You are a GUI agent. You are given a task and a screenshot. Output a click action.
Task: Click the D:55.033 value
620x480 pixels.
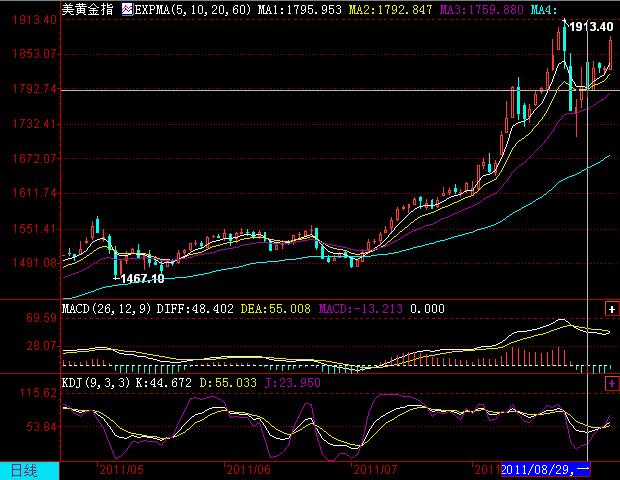click(228, 383)
